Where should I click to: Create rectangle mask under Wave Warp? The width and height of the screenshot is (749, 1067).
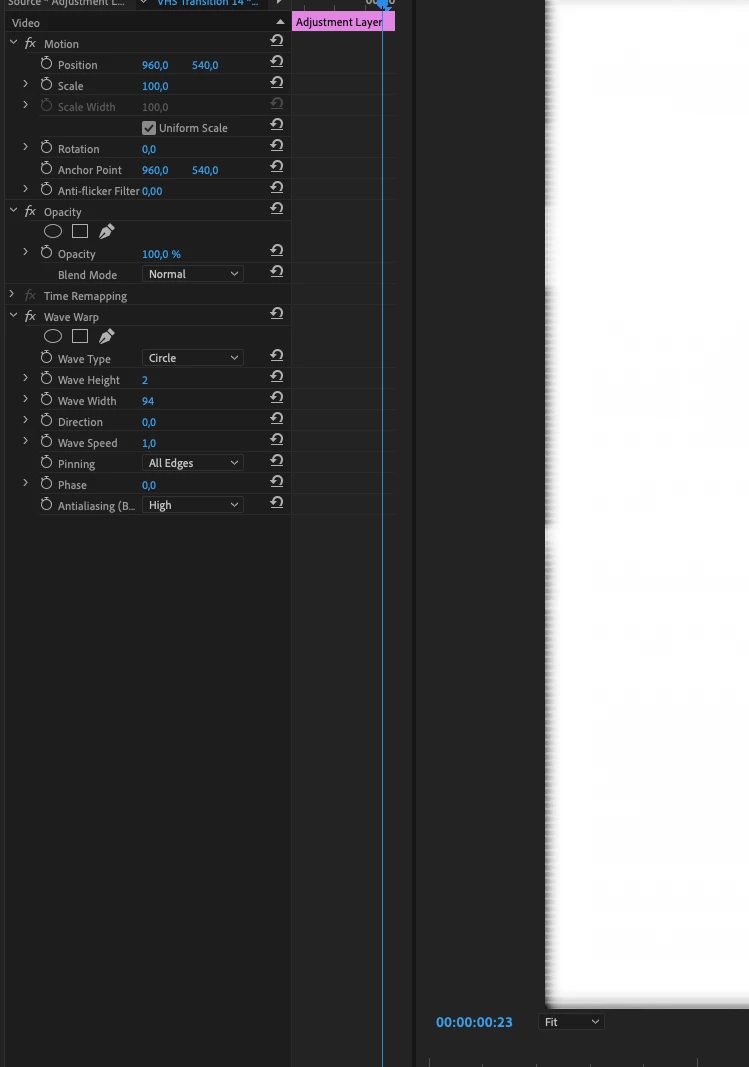(80, 336)
